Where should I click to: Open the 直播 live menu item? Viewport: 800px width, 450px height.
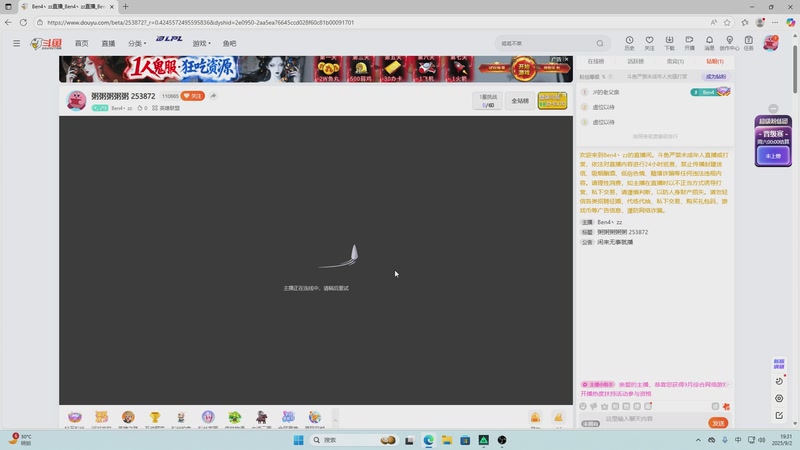pos(108,43)
